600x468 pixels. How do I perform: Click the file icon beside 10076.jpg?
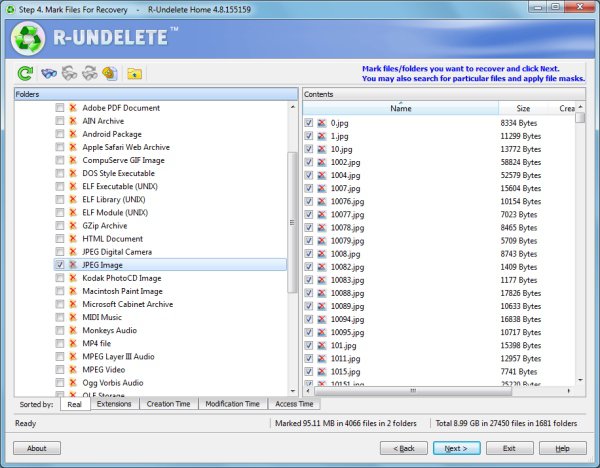pos(322,202)
